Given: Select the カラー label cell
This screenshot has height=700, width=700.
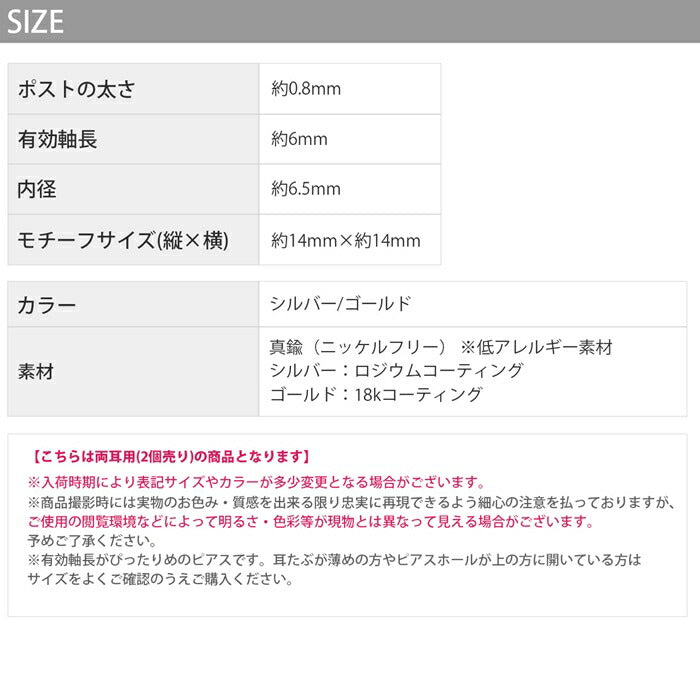Looking at the screenshot, I should pyautogui.click(x=48, y=305).
